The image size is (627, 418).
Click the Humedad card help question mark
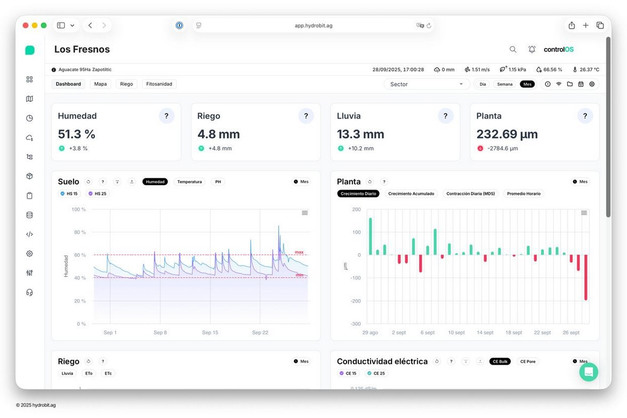pyautogui.click(x=166, y=116)
